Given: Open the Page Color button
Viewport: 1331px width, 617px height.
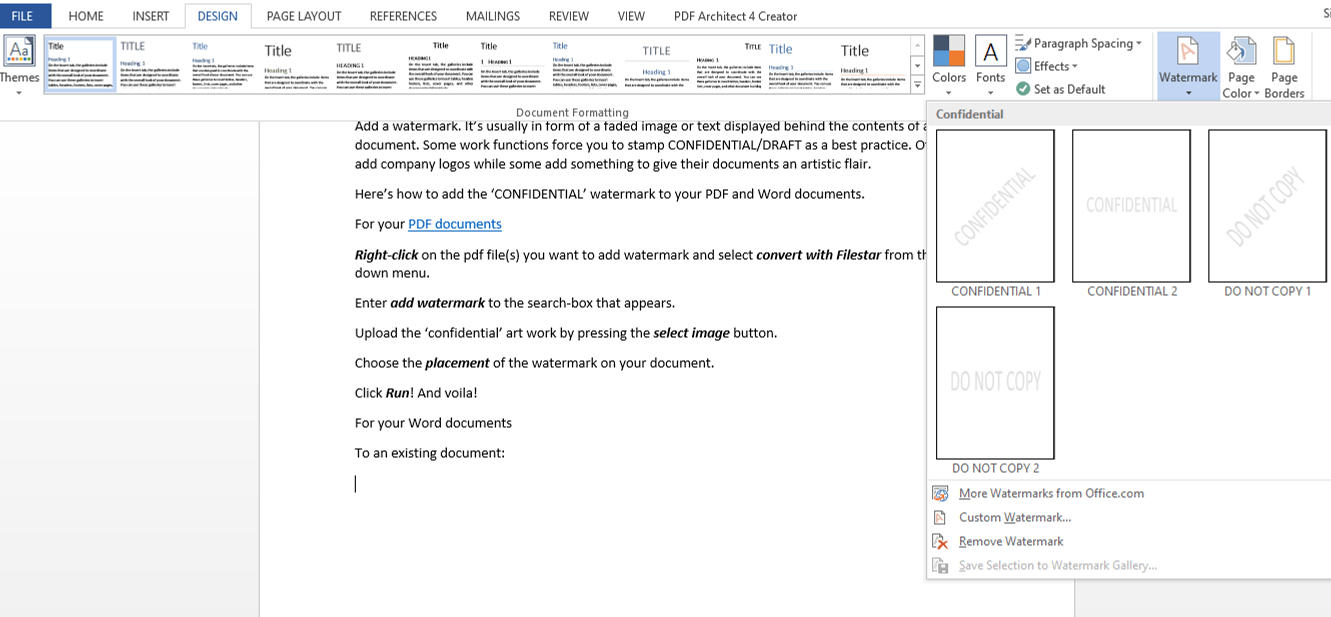Looking at the screenshot, I should point(1241,66).
